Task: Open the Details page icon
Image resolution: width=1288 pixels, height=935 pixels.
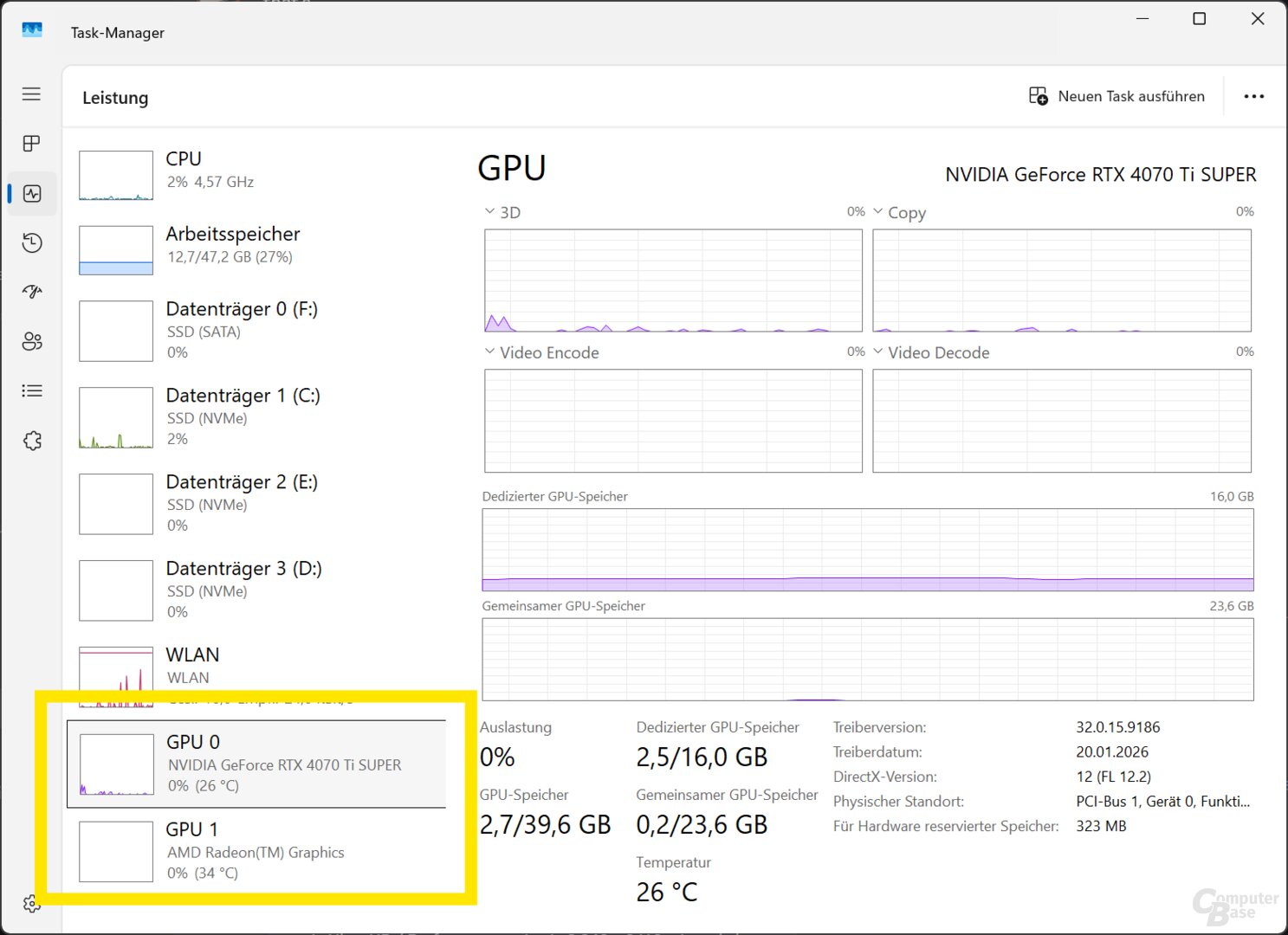Action: pyautogui.click(x=32, y=390)
